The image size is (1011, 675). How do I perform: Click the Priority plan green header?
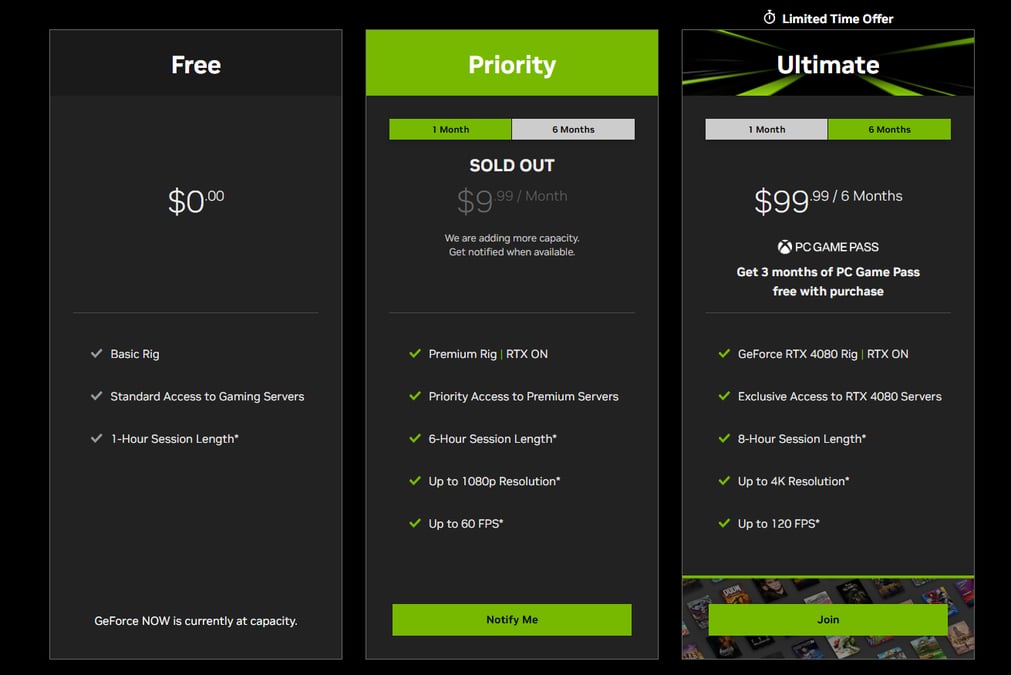(512, 63)
